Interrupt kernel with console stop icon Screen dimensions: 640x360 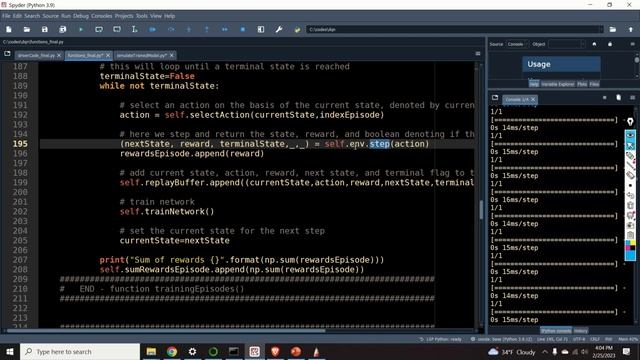coord(604,98)
